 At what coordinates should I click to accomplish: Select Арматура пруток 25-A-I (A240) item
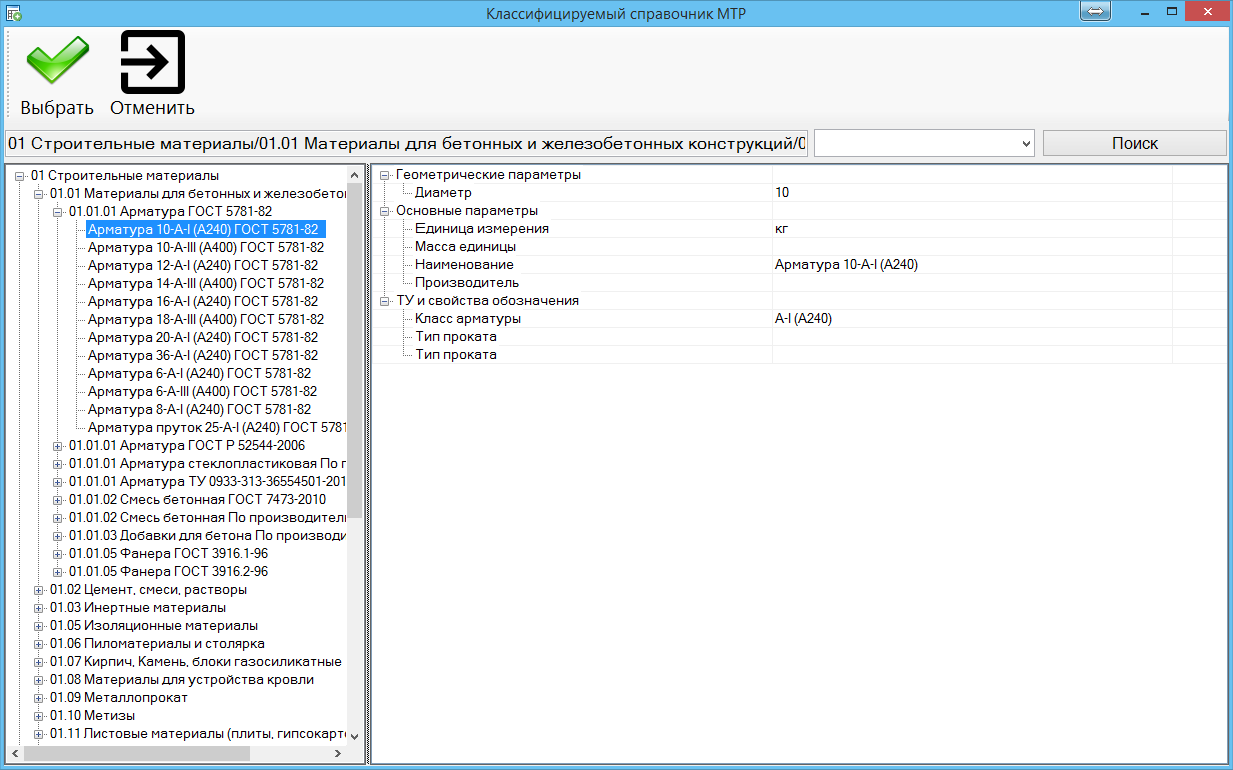click(x=217, y=427)
